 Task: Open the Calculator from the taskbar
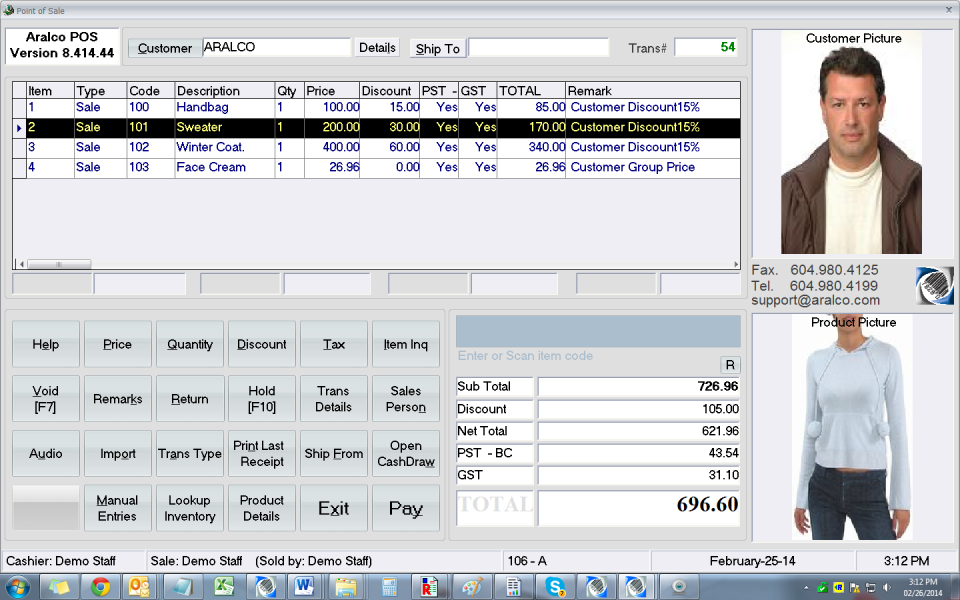[x=388, y=587]
